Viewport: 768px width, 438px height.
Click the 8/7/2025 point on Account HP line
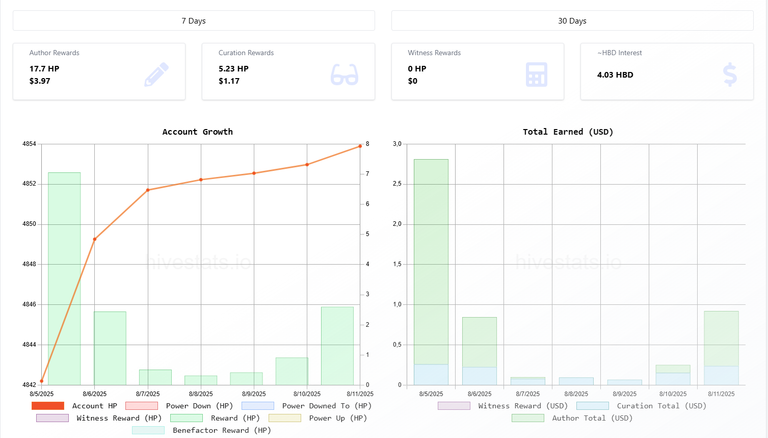[148, 190]
